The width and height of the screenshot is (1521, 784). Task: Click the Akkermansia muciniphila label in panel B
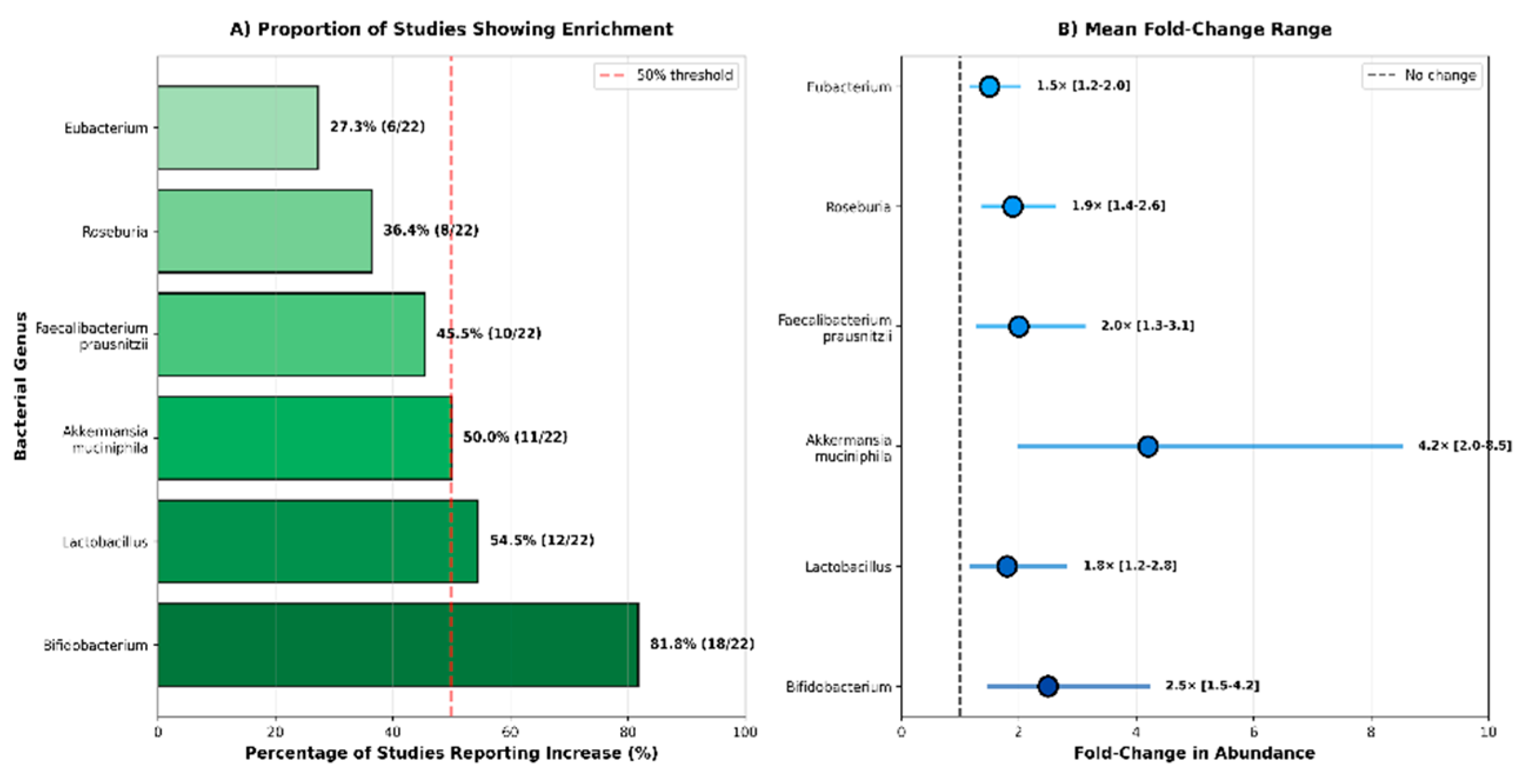click(848, 448)
